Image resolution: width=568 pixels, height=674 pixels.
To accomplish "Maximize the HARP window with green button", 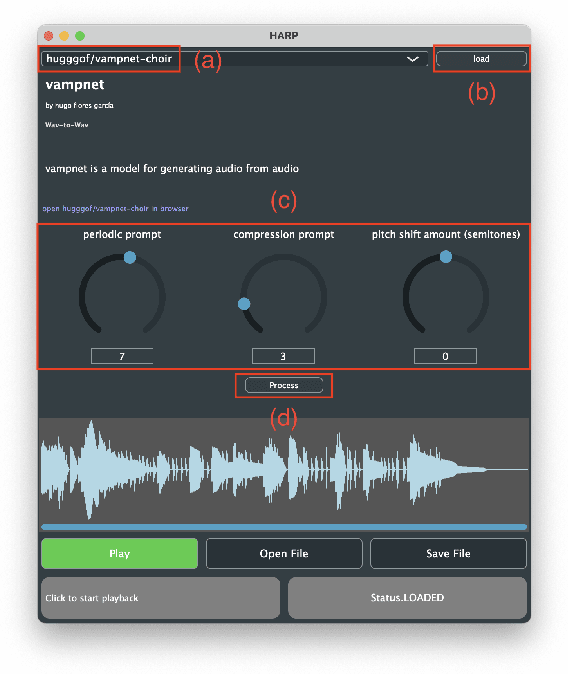I will (80, 36).
